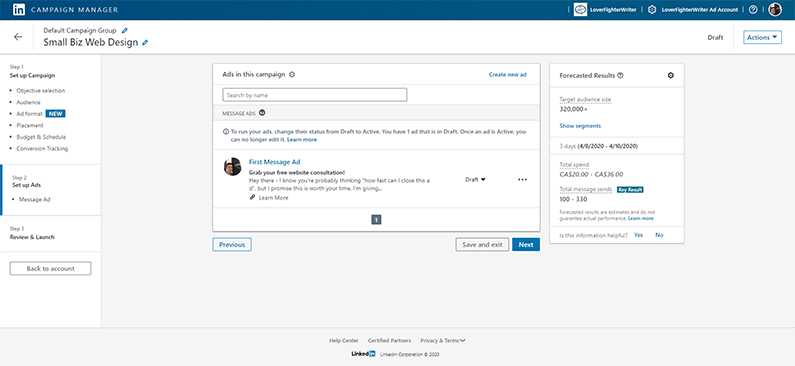This screenshot has height=366, width=795.
Task: Click page 1 pagination button
Action: click(376, 219)
